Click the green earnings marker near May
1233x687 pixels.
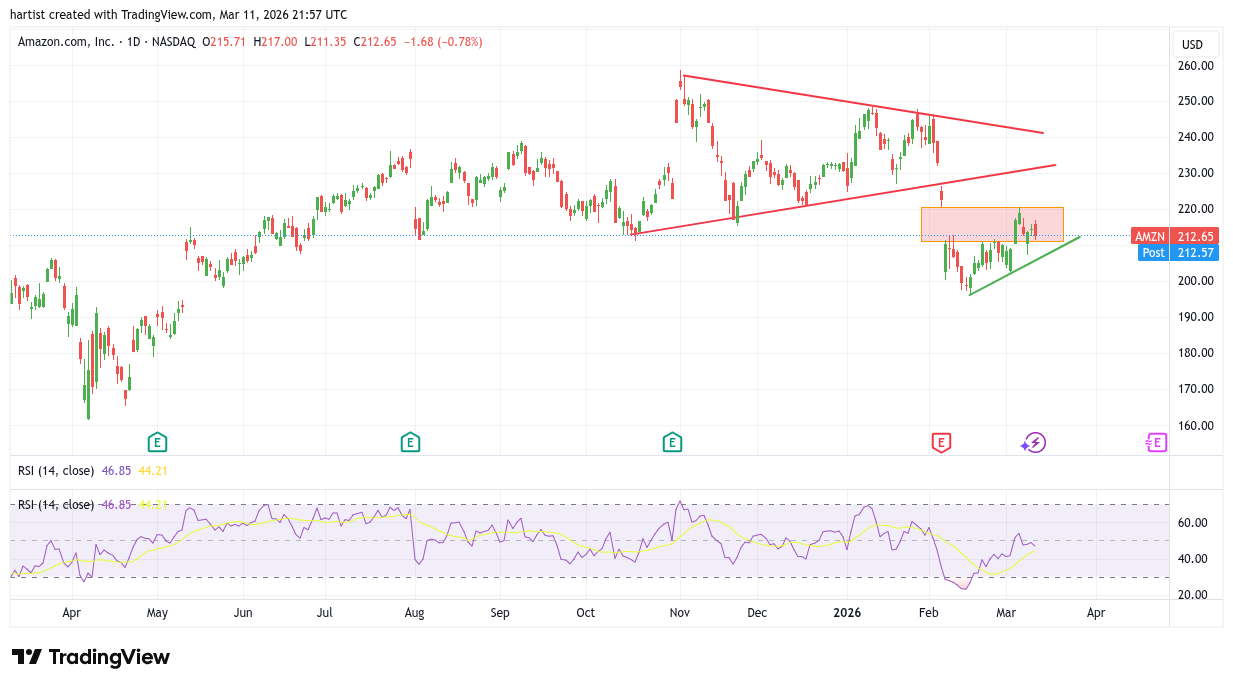click(157, 441)
